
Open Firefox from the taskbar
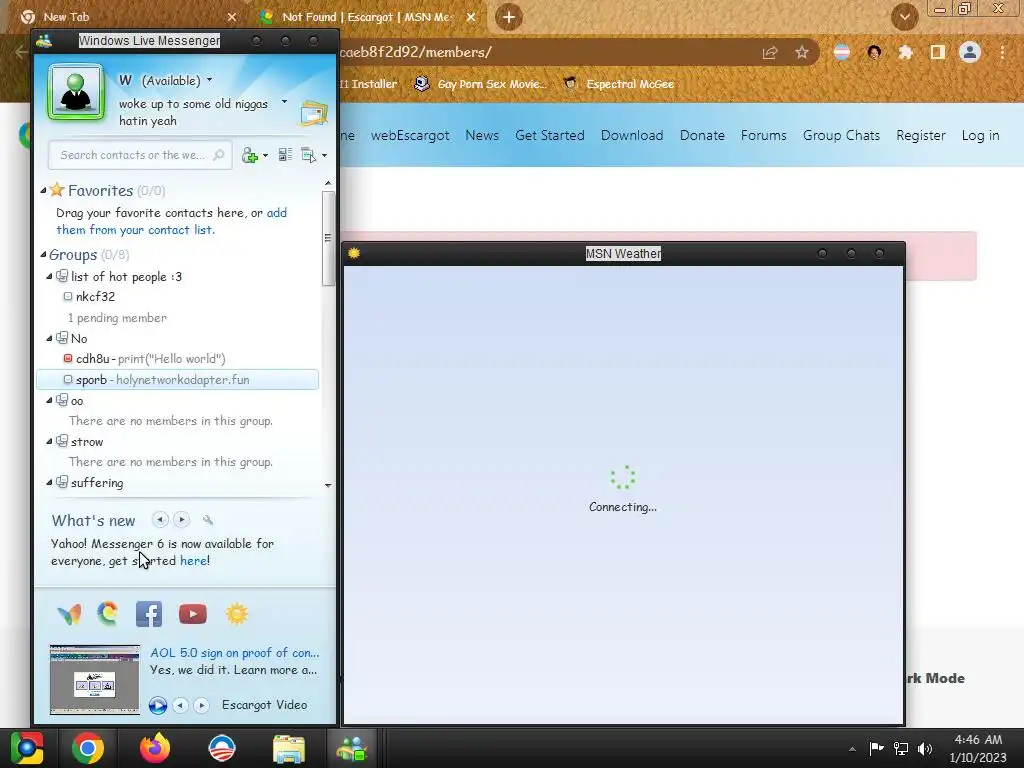click(155, 748)
